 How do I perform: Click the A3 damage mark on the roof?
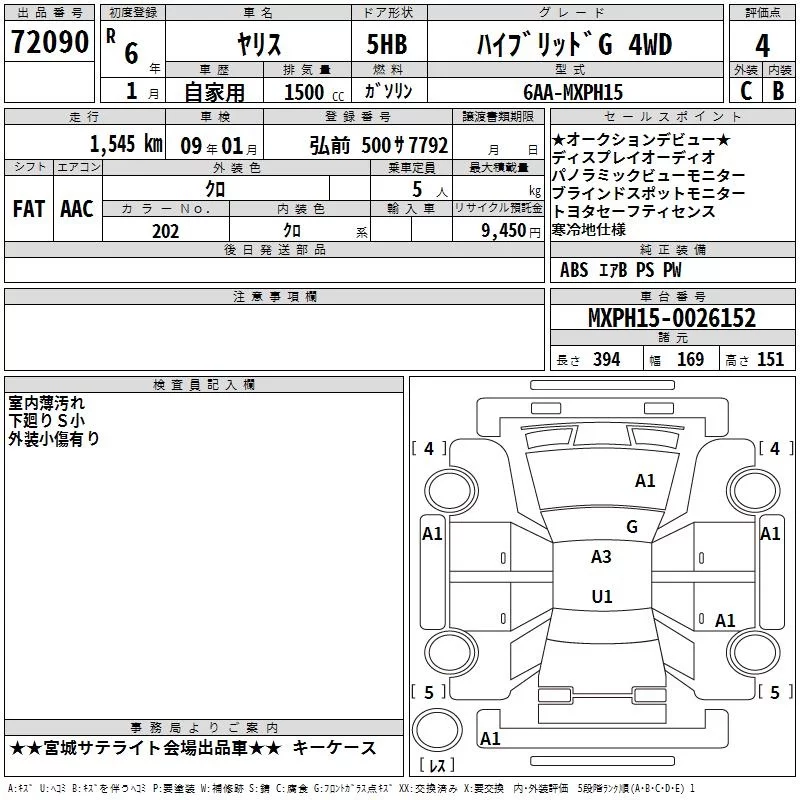[601, 557]
